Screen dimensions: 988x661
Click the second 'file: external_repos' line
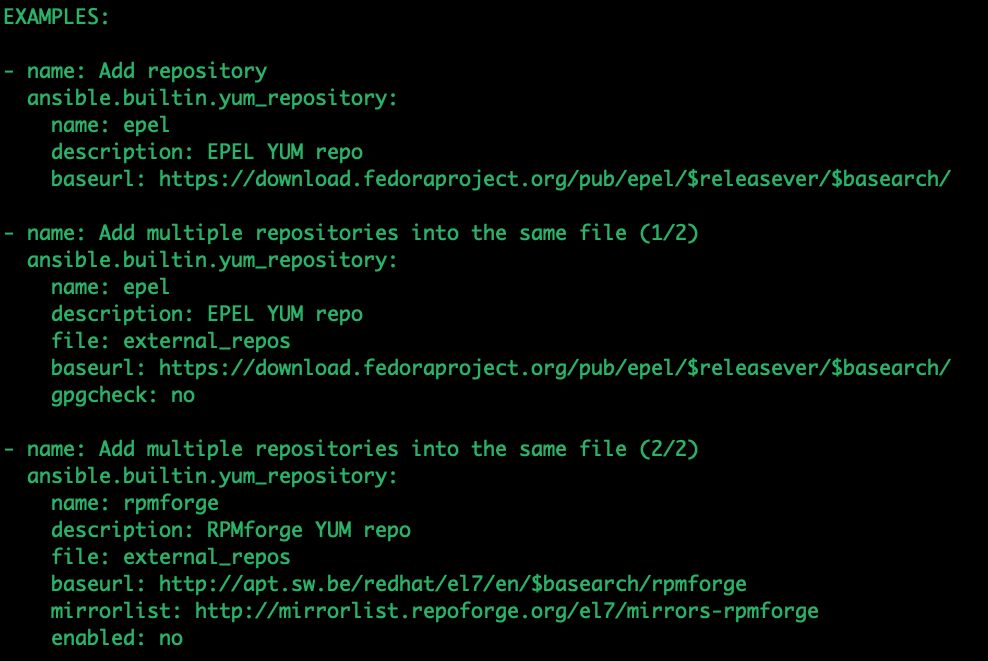coord(171,557)
